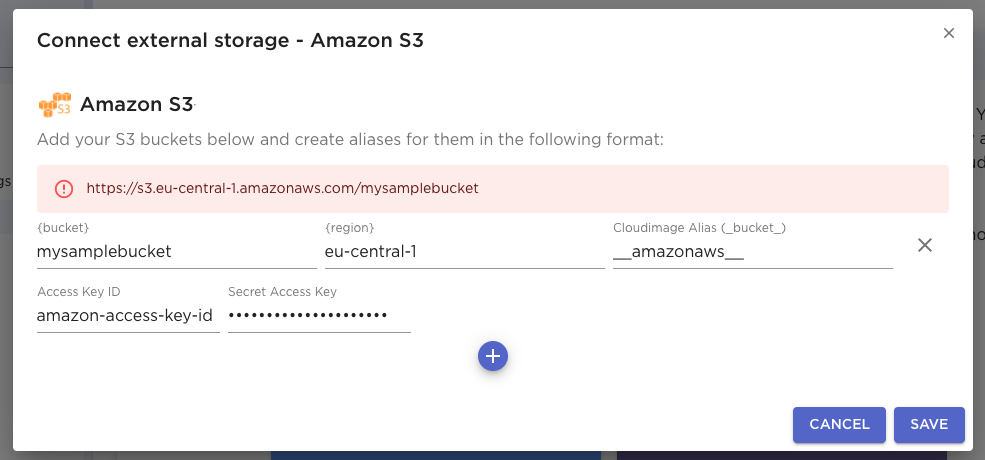Click the dialog title text
The width and height of the screenshot is (985, 460).
(230, 40)
